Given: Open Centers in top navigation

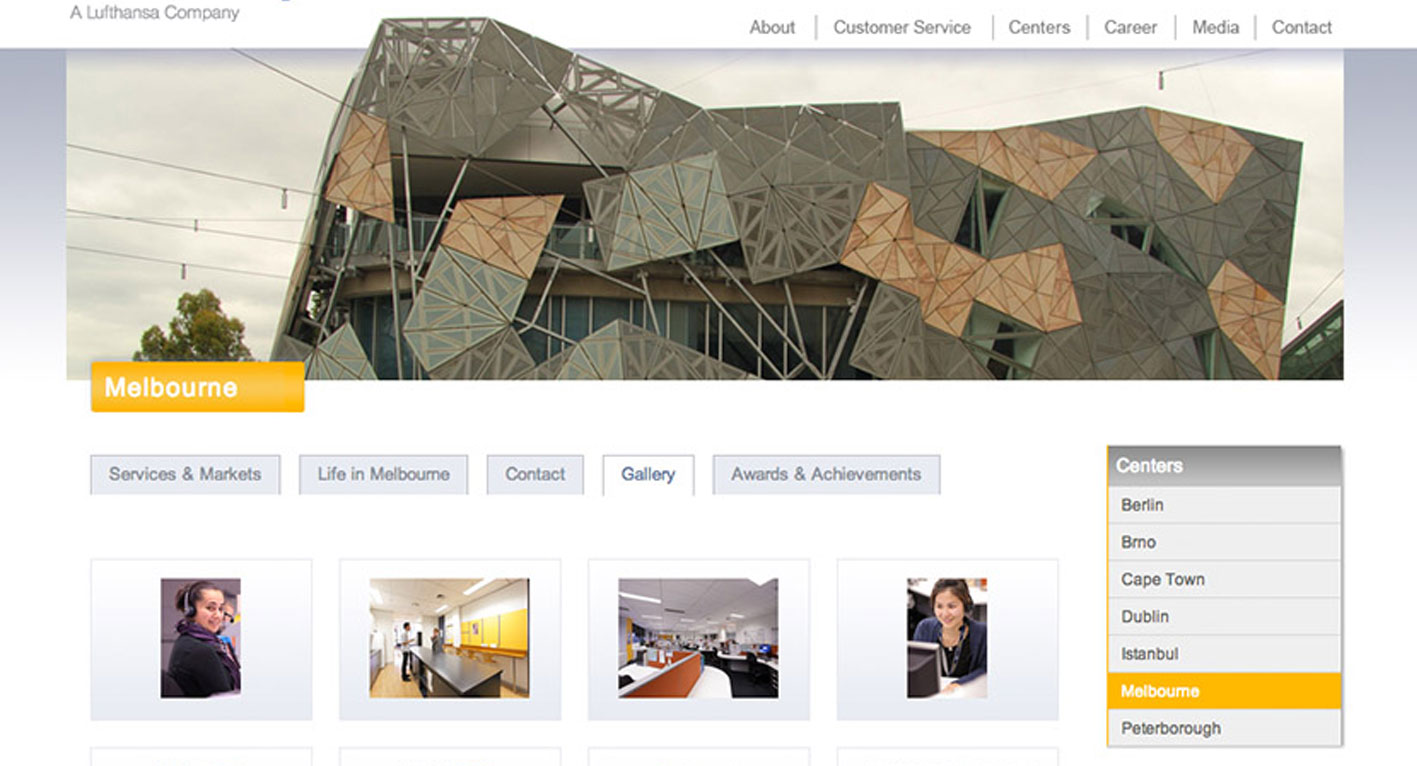Looking at the screenshot, I should pyautogui.click(x=1039, y=28).
